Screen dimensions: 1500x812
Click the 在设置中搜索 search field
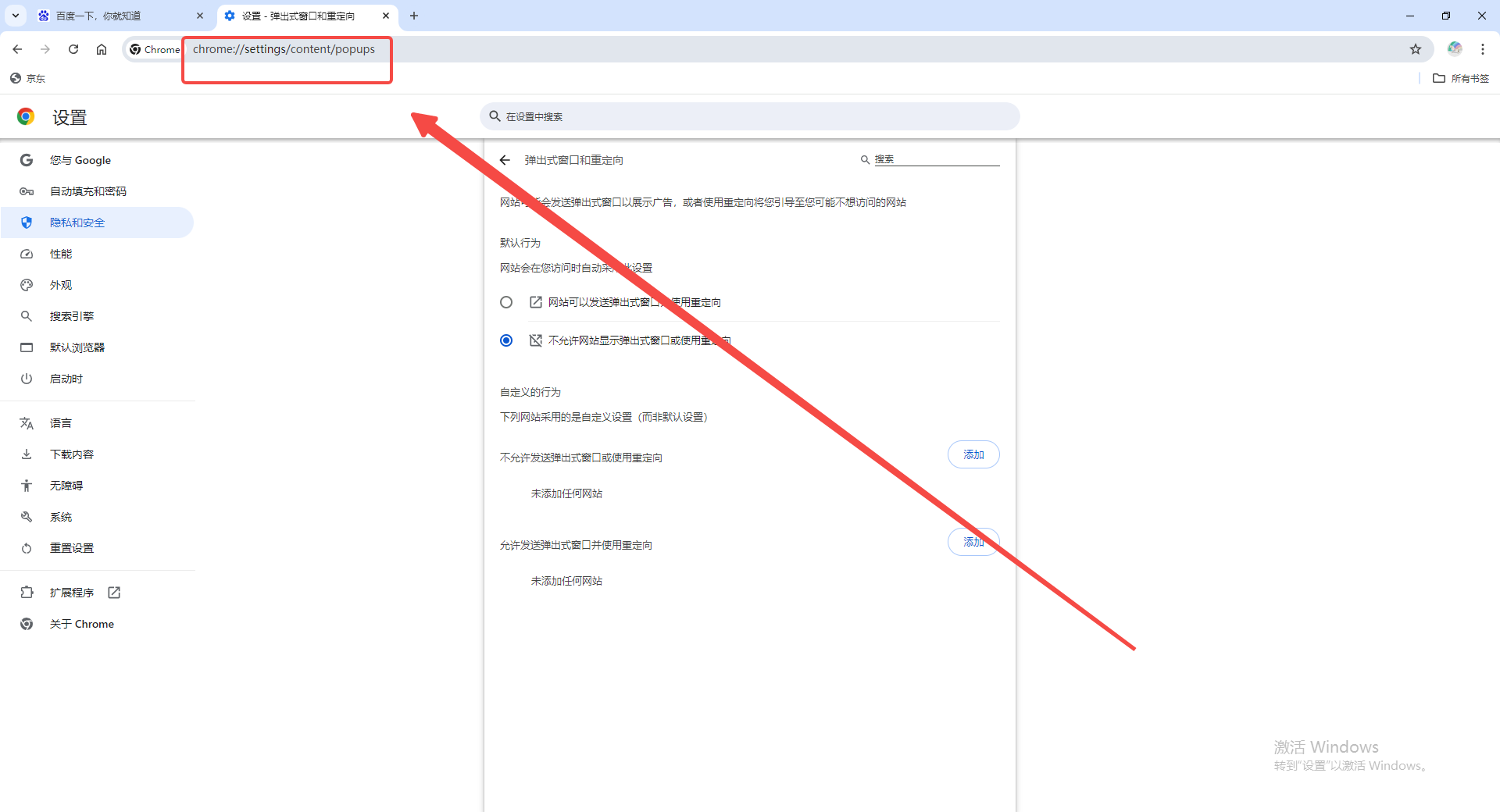(750, 116)
